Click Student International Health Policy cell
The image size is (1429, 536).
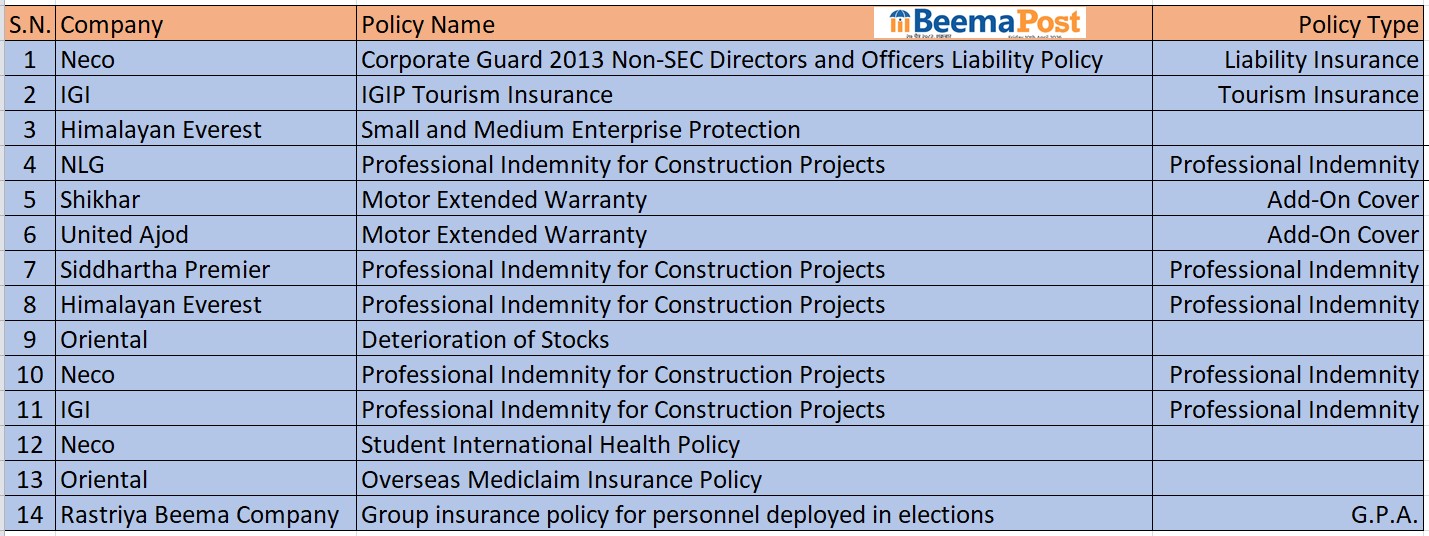pos(550,445)
